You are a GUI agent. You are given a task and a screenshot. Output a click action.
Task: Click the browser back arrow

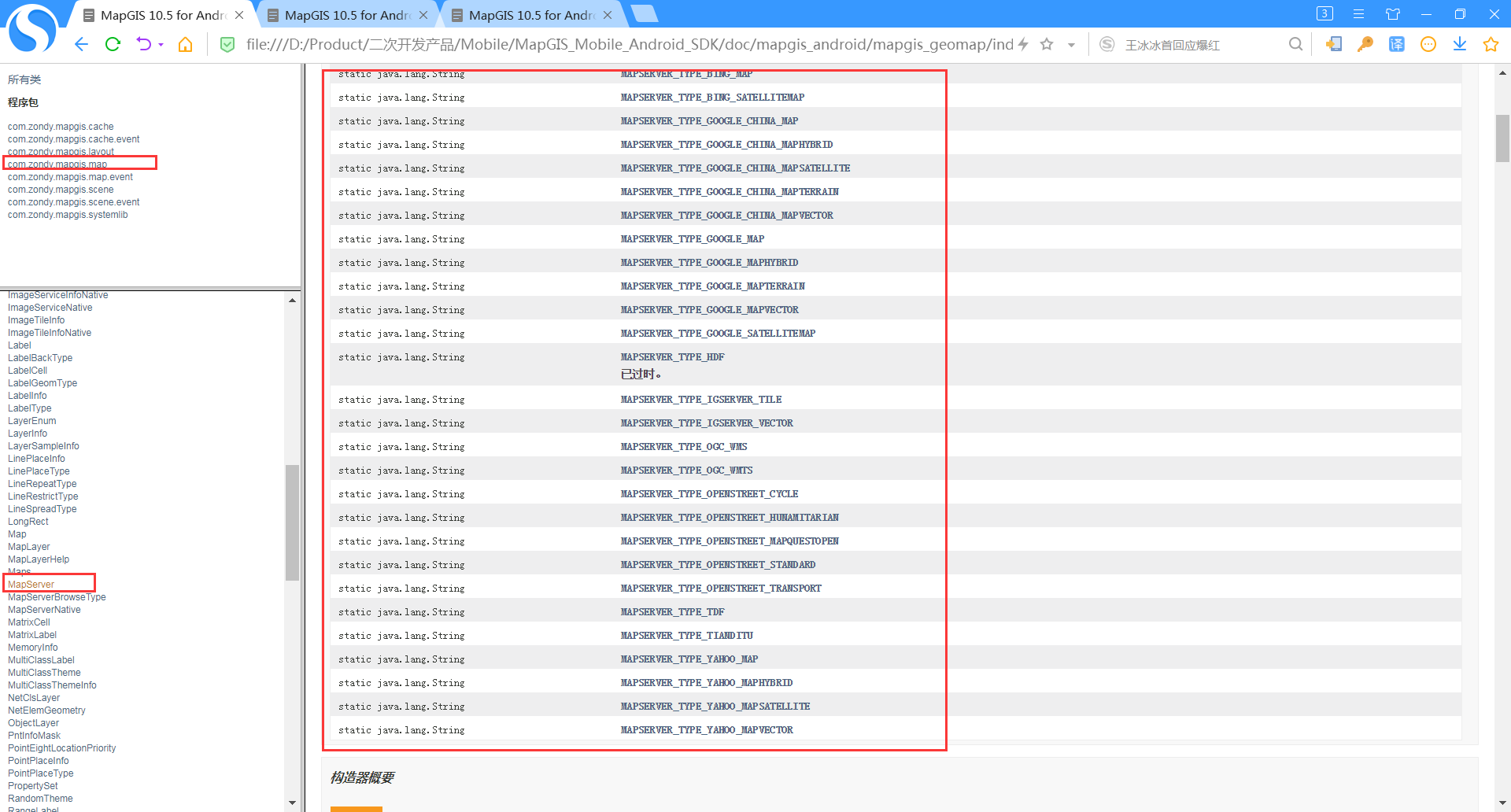81,45
